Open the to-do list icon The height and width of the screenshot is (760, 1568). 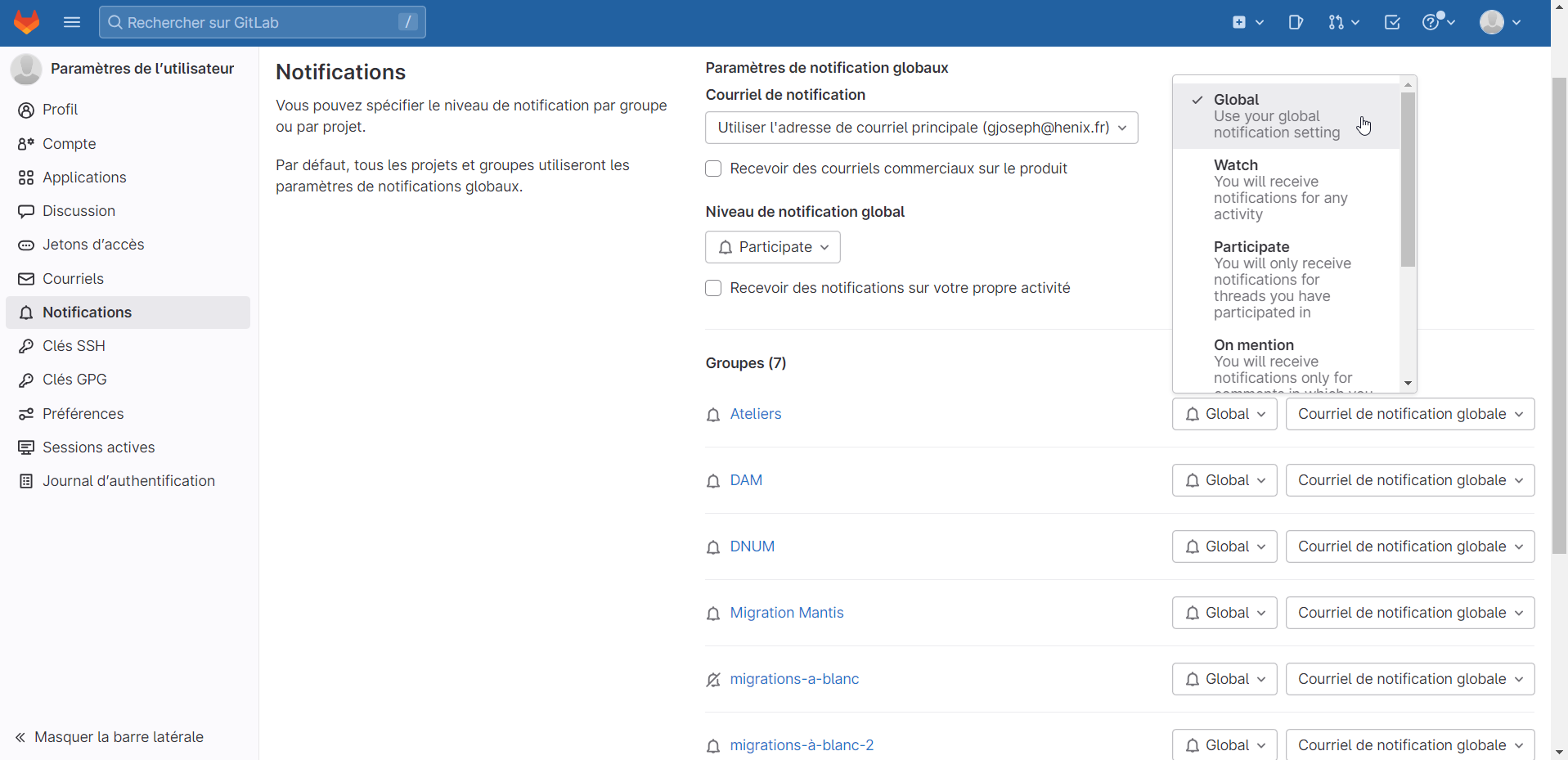1392,22
